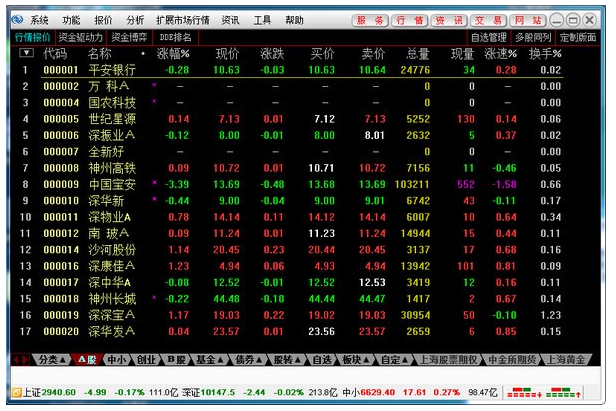616x411 pixels.
Task: Expand the 自定 bottom tab
Action: (x=395, y=360)
